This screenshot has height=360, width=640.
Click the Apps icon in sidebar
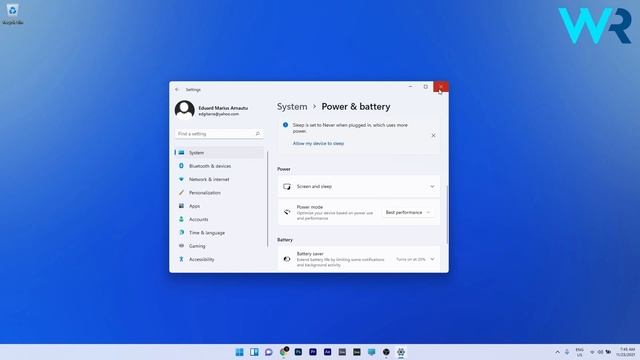(x=181, y=206)
